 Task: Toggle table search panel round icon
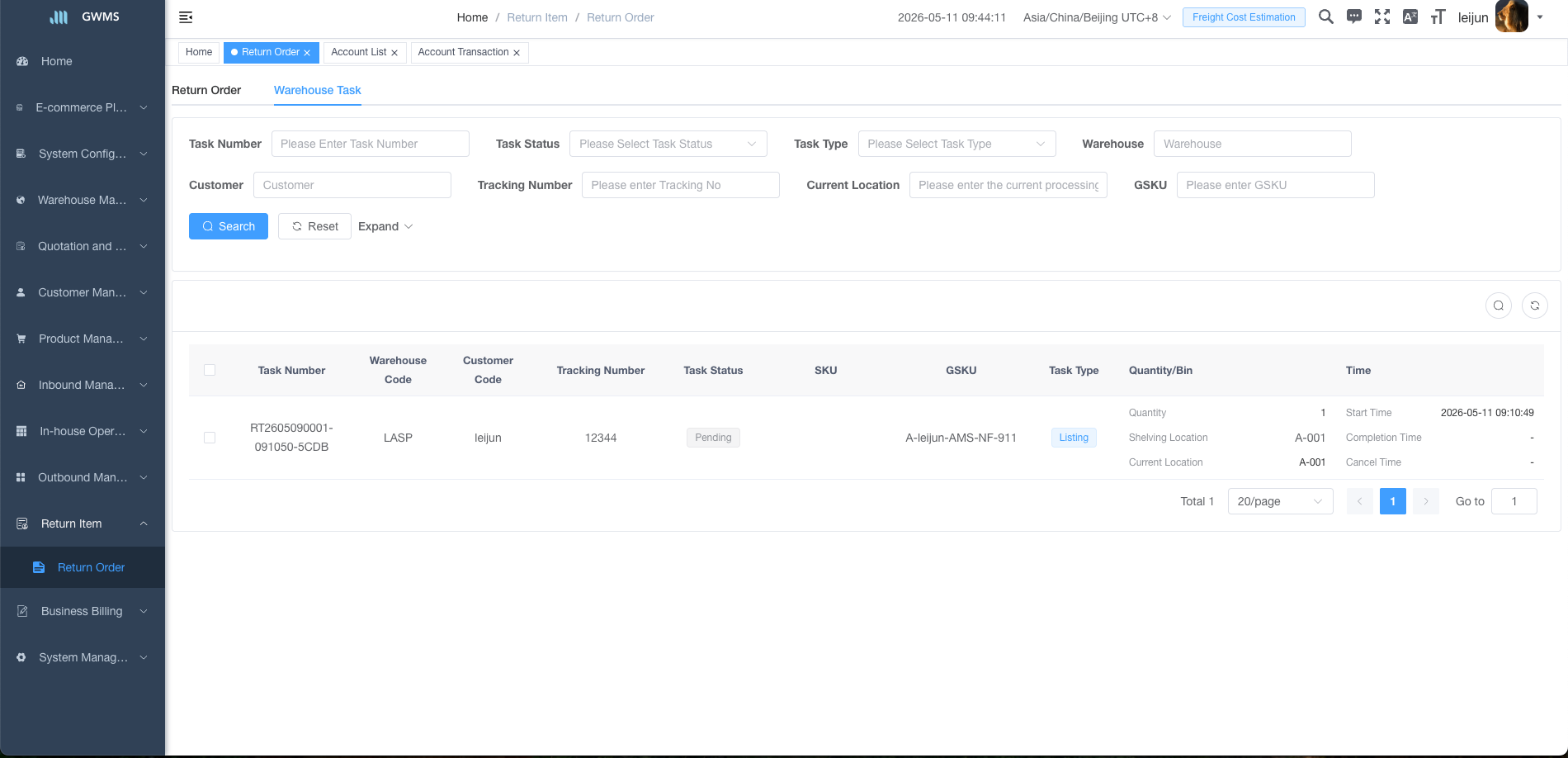(1499, 306)
